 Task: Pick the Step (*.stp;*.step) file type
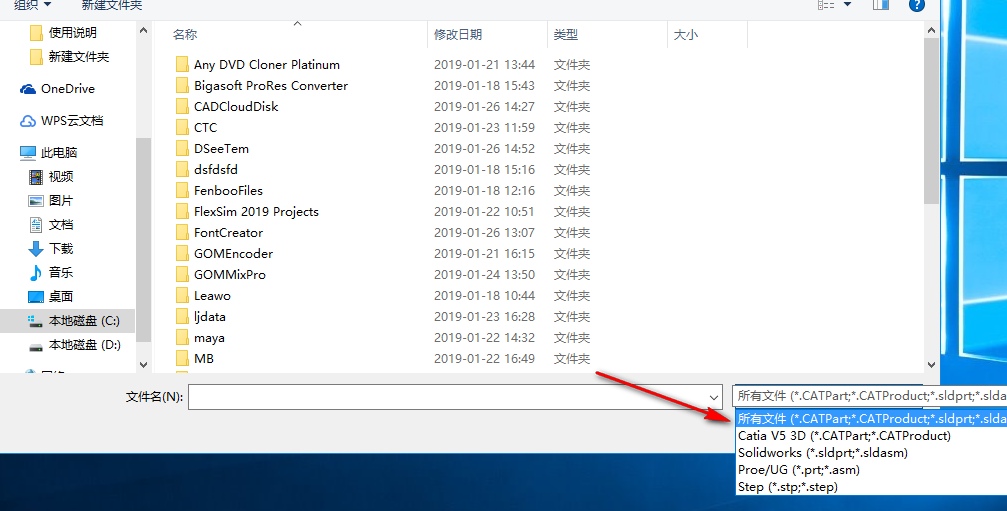[788, 487]
